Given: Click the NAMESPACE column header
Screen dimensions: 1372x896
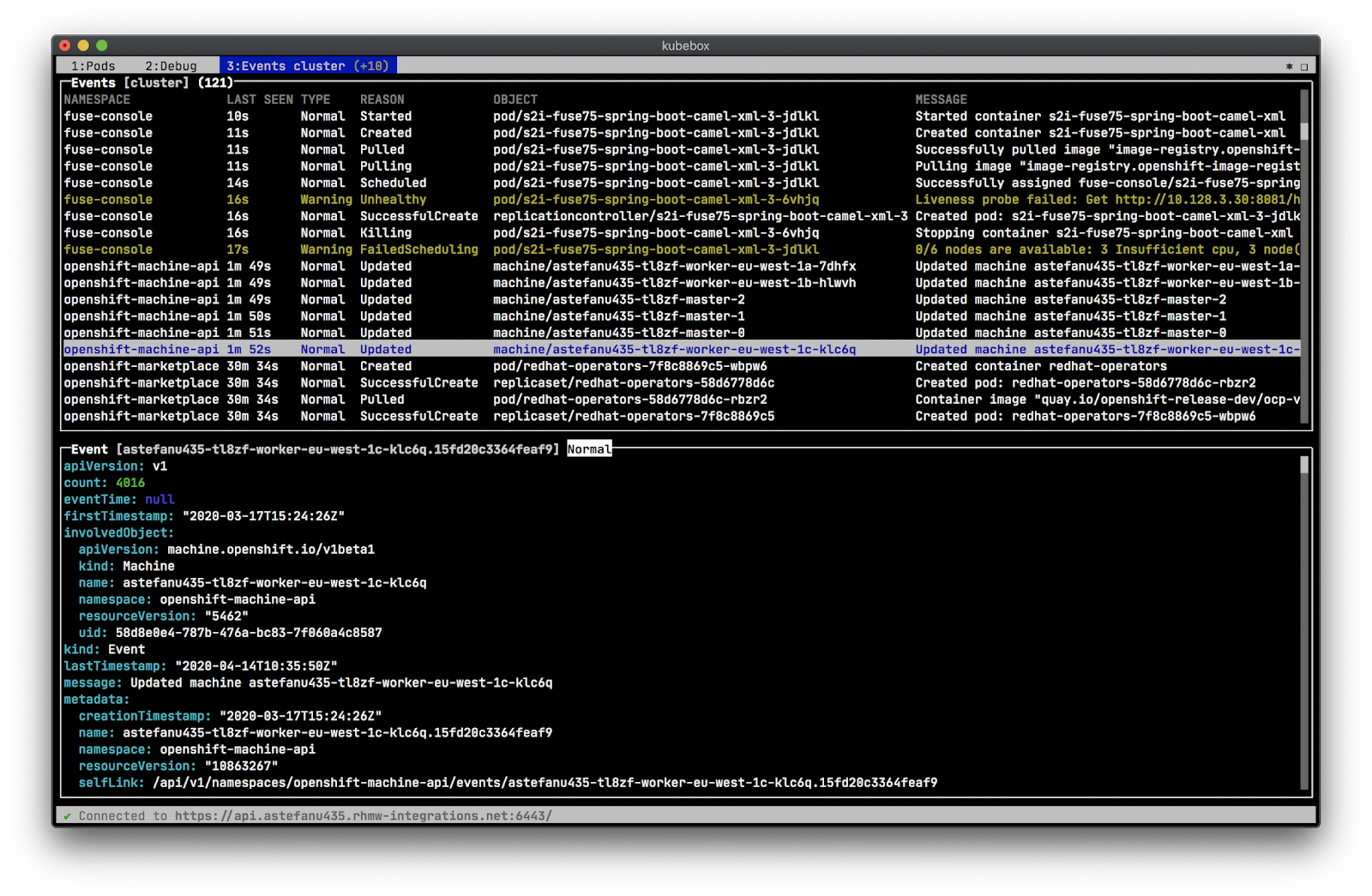Looking at the screenshot, I should click(x=97, y=99).
